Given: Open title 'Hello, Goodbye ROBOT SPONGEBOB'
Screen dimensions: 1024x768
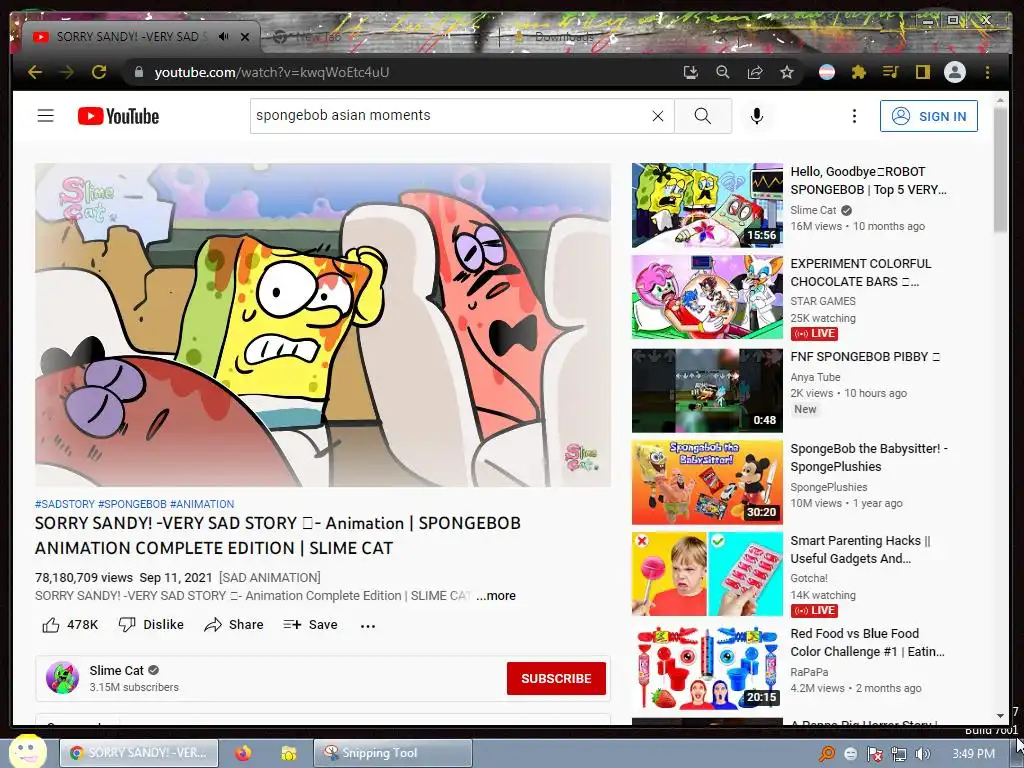Looking at the screenshot, I should point(868,181).
